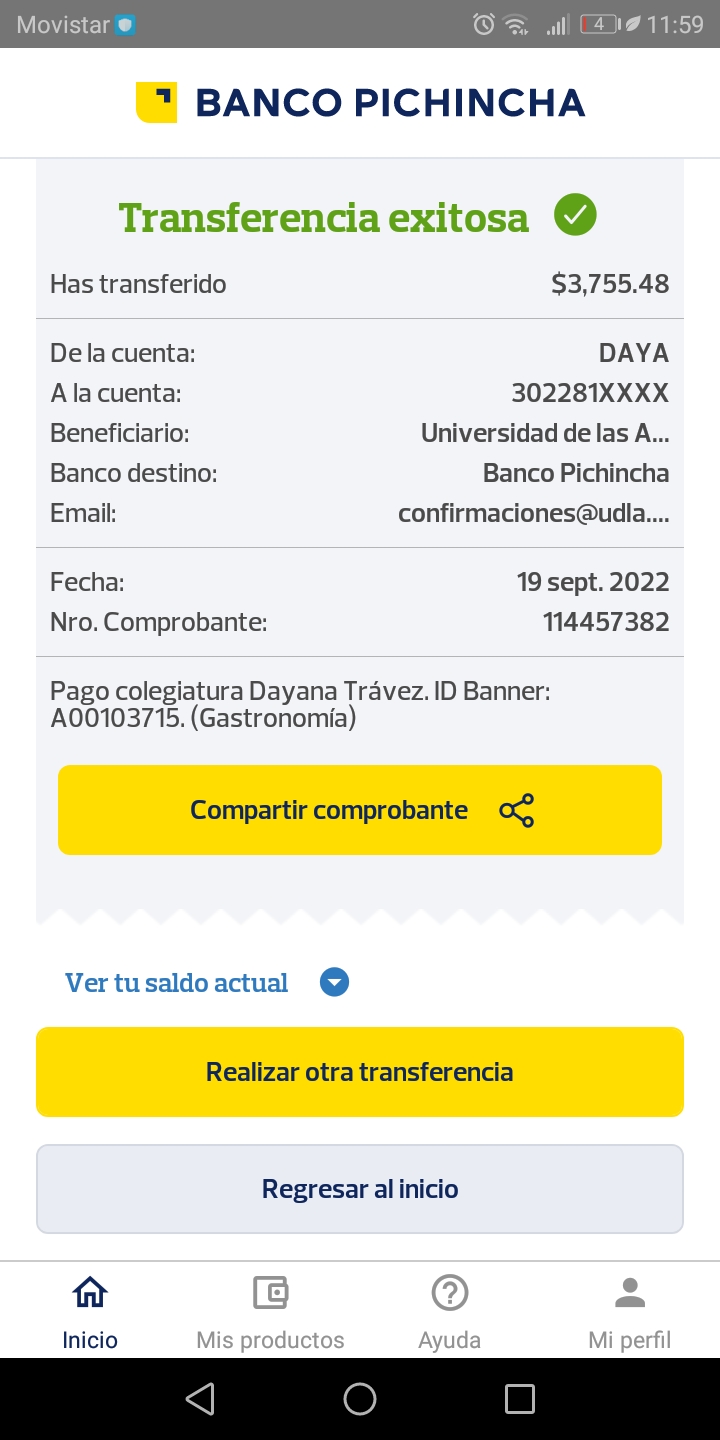Open the Mis productos wallet icon
The image size is (720, 1440).
pyautogui.click(x=270, y=1293)
